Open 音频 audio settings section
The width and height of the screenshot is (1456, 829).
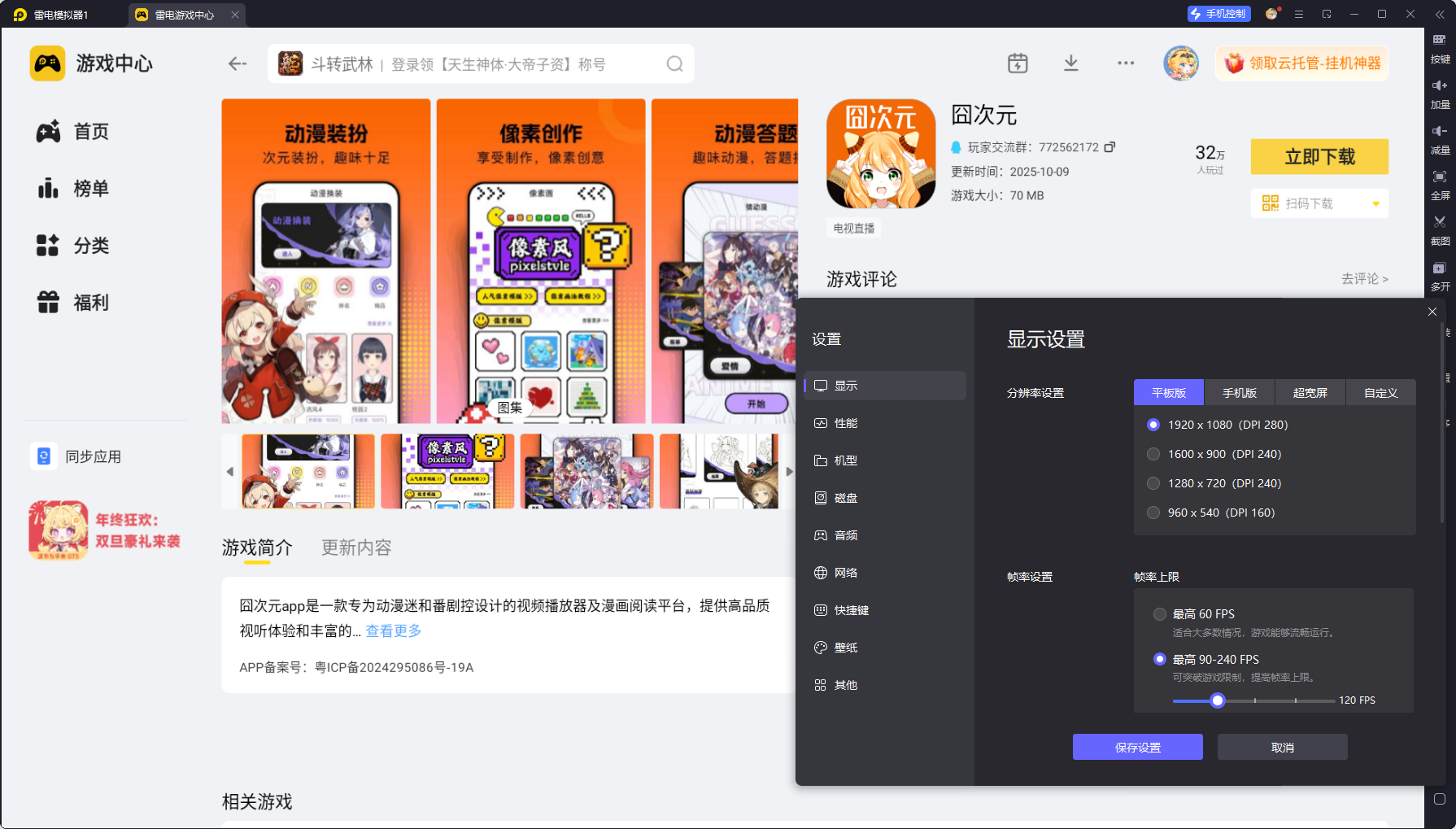click(885, 535)
